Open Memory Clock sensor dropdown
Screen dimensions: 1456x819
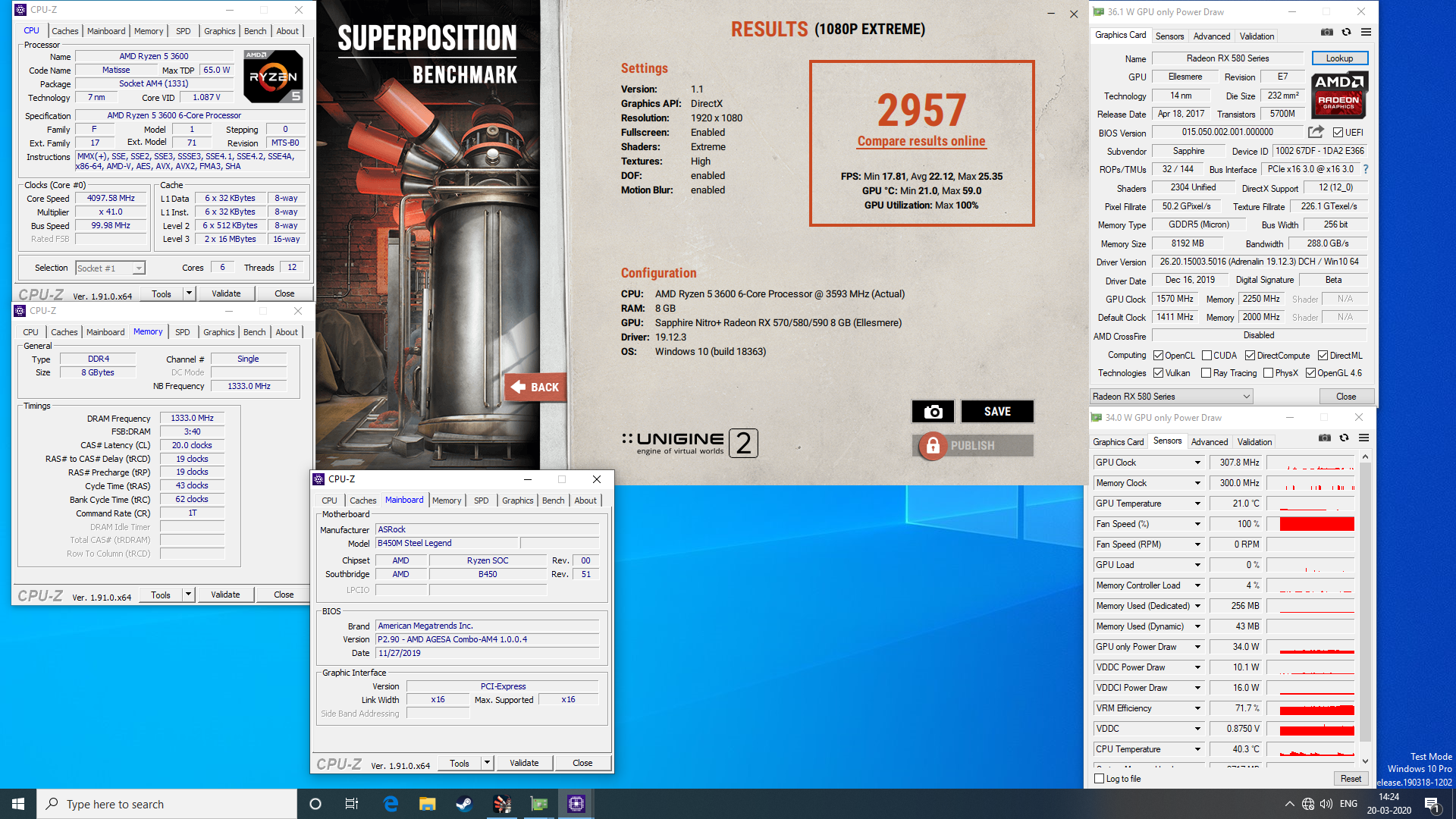point(1197,483)
